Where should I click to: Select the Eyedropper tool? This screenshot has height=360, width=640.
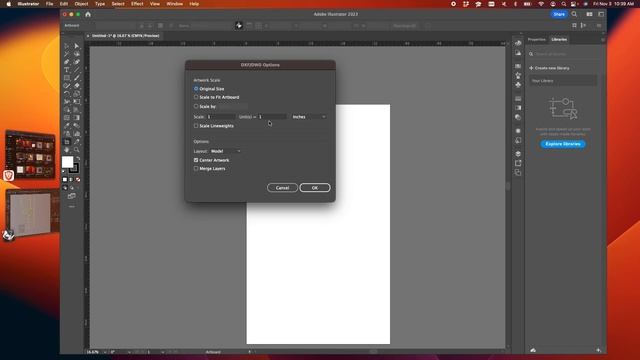pos(67,126)
